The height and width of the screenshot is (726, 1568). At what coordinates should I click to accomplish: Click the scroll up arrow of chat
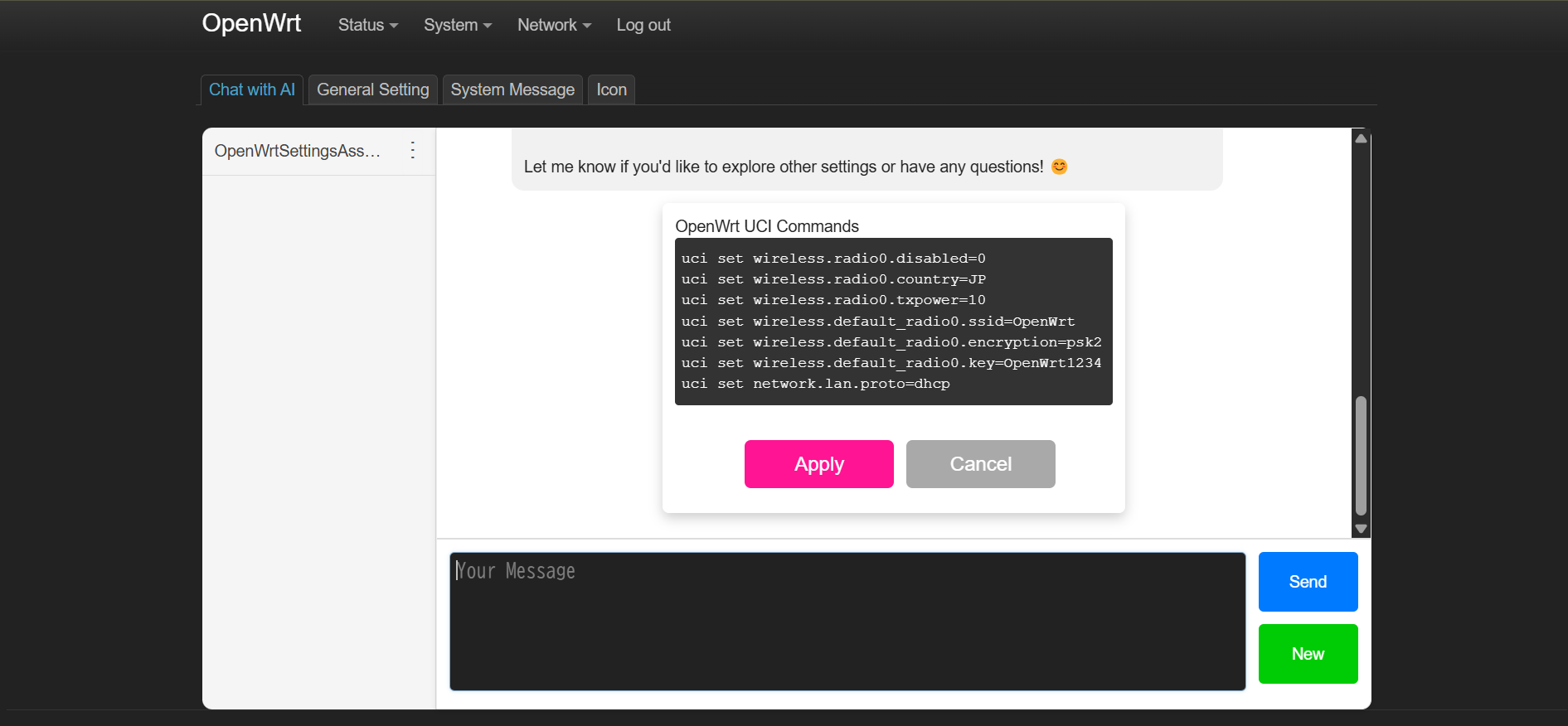(1361, 138)
